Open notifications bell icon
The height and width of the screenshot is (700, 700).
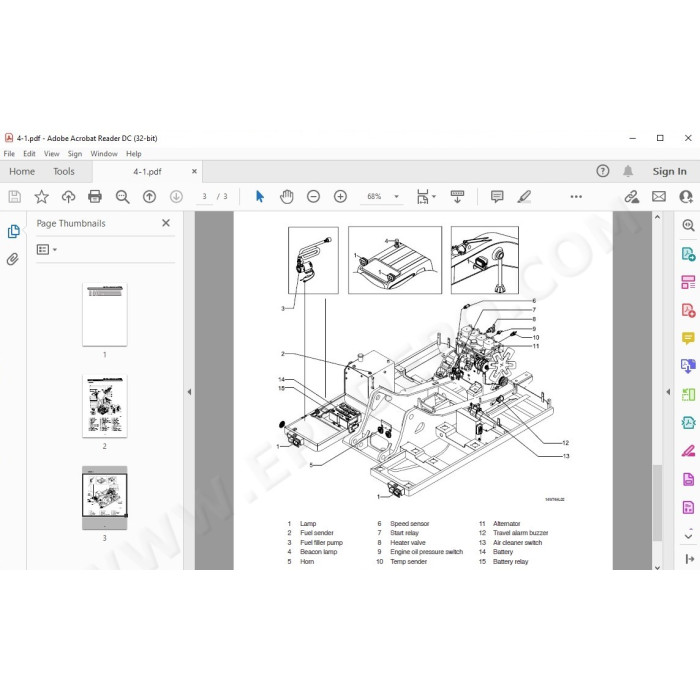tap(628, 171)
